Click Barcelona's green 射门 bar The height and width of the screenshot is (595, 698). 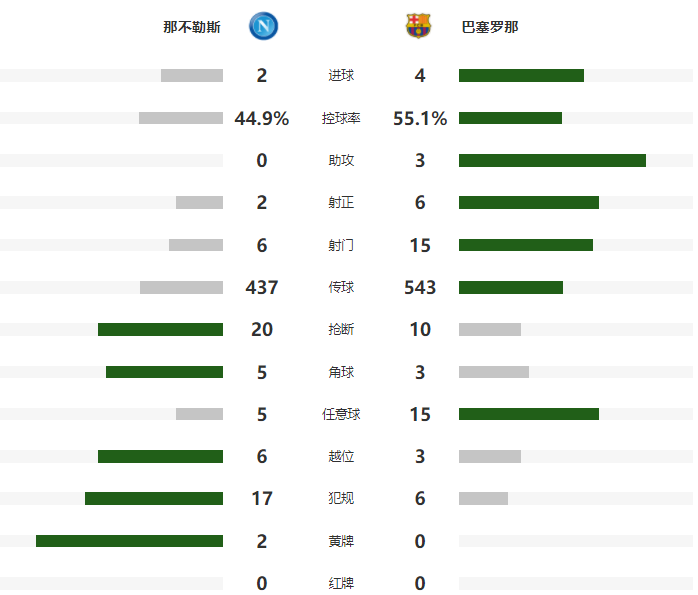pos(526,245)
